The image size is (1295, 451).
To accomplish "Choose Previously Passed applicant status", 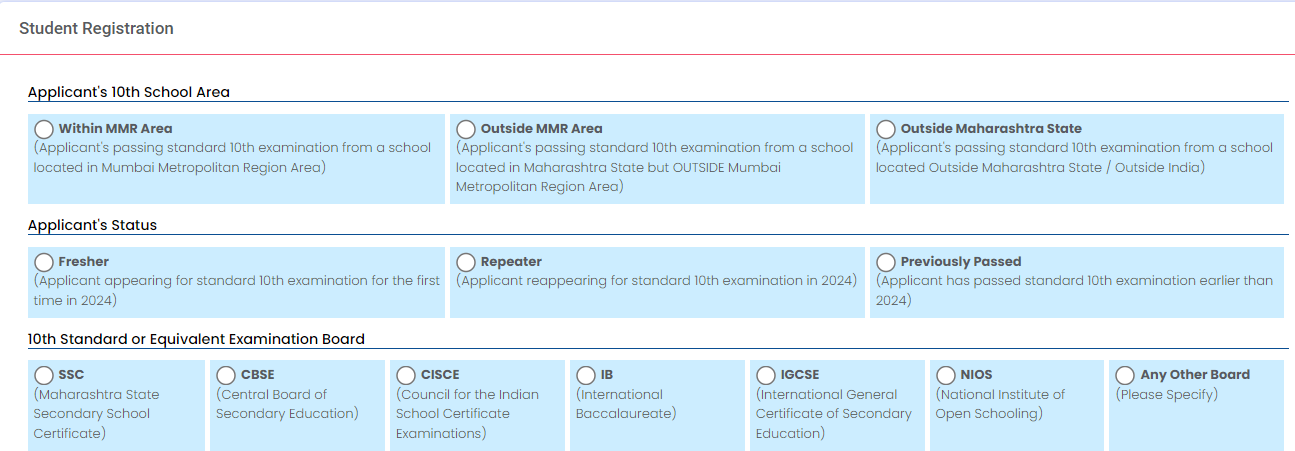I will [886, 262].
